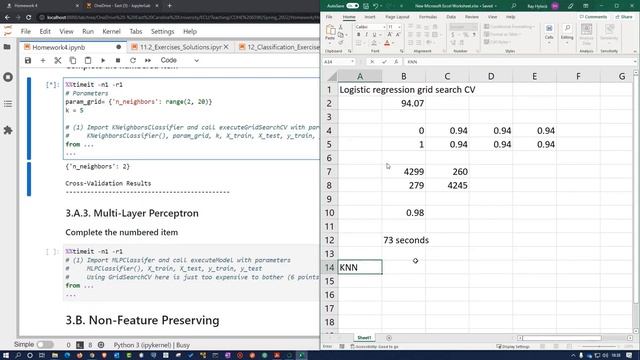Paste cells from clipboard in the Jupyter toolbar
The image size is (640, 360).
88,60
